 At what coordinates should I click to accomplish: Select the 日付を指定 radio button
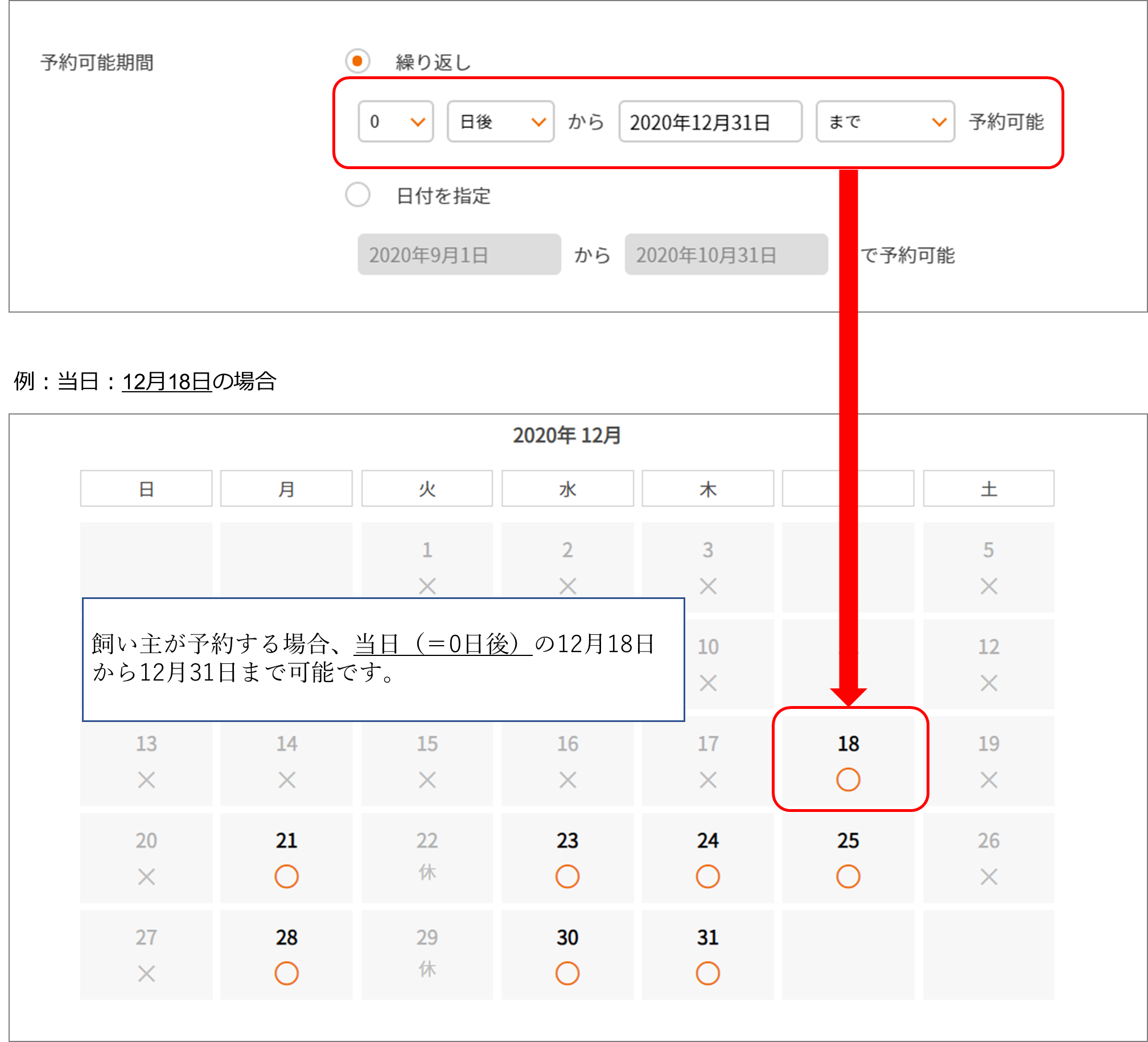coord(357,195)
